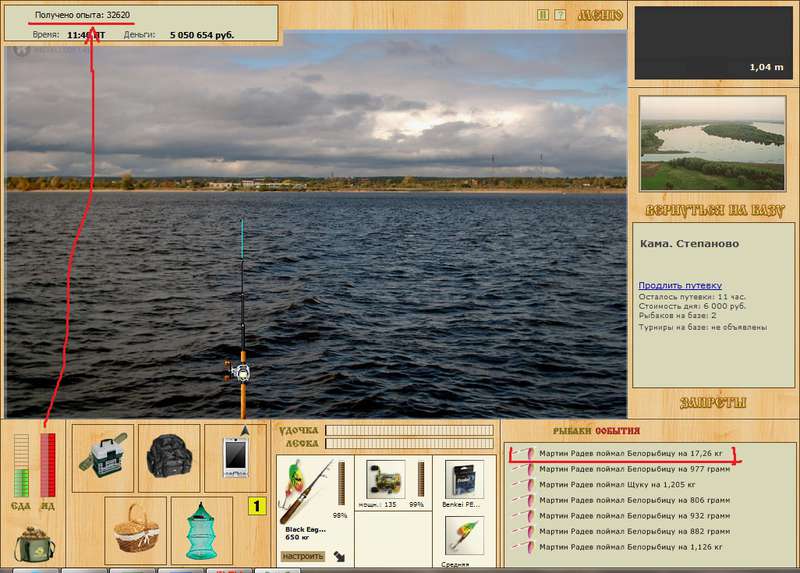
Task: Open the tackle box icon
Action: pyautogui.click(x=103, y=458)
